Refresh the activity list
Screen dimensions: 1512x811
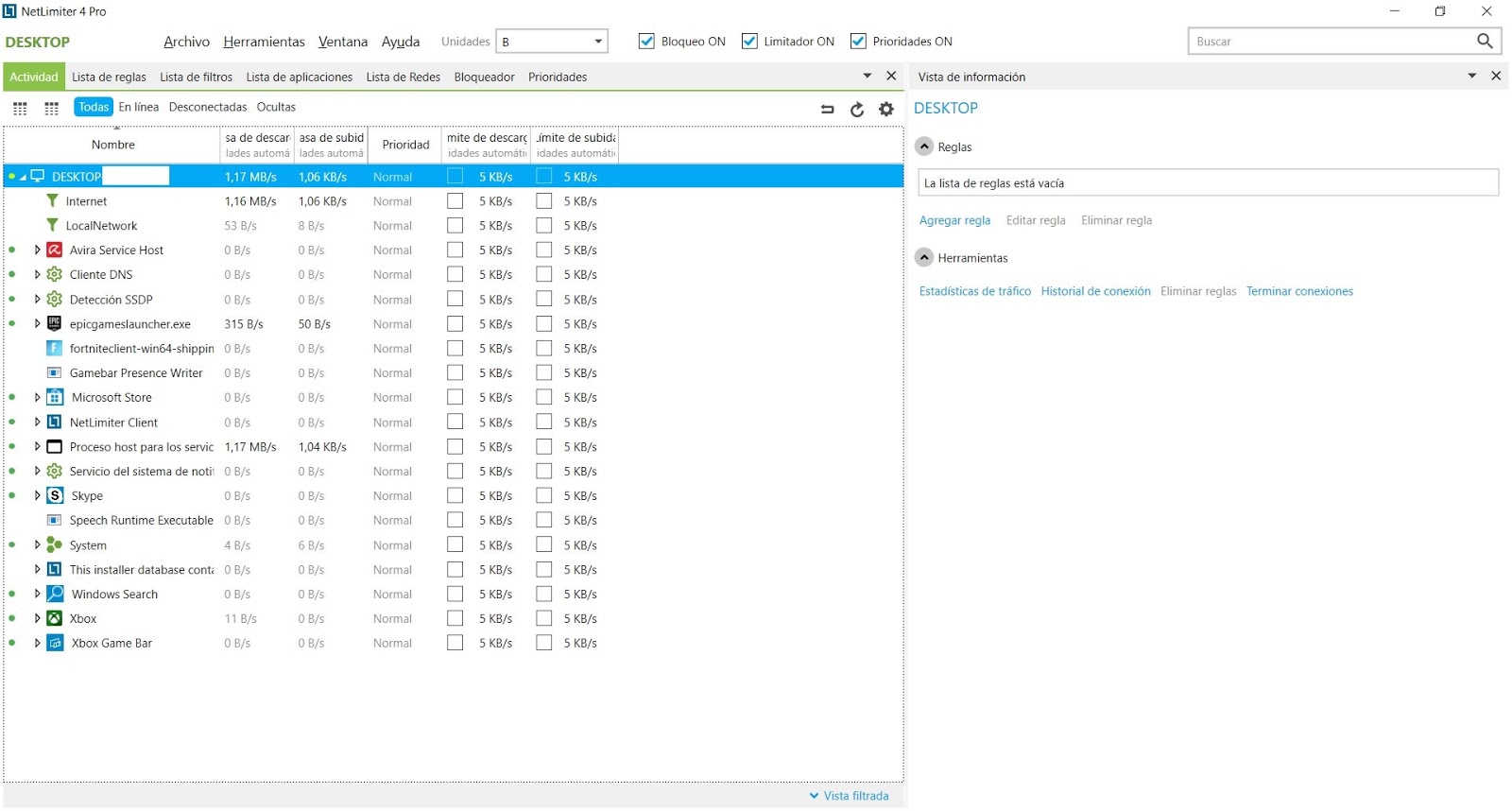pos(857,109)
